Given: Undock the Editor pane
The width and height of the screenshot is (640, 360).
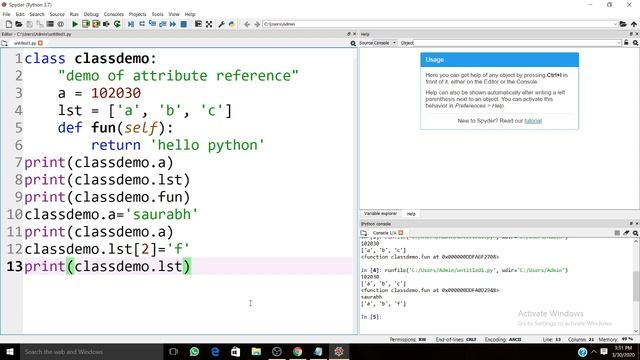Looking at the screenshot, I should pyautogui.click(x=349, y=34).
